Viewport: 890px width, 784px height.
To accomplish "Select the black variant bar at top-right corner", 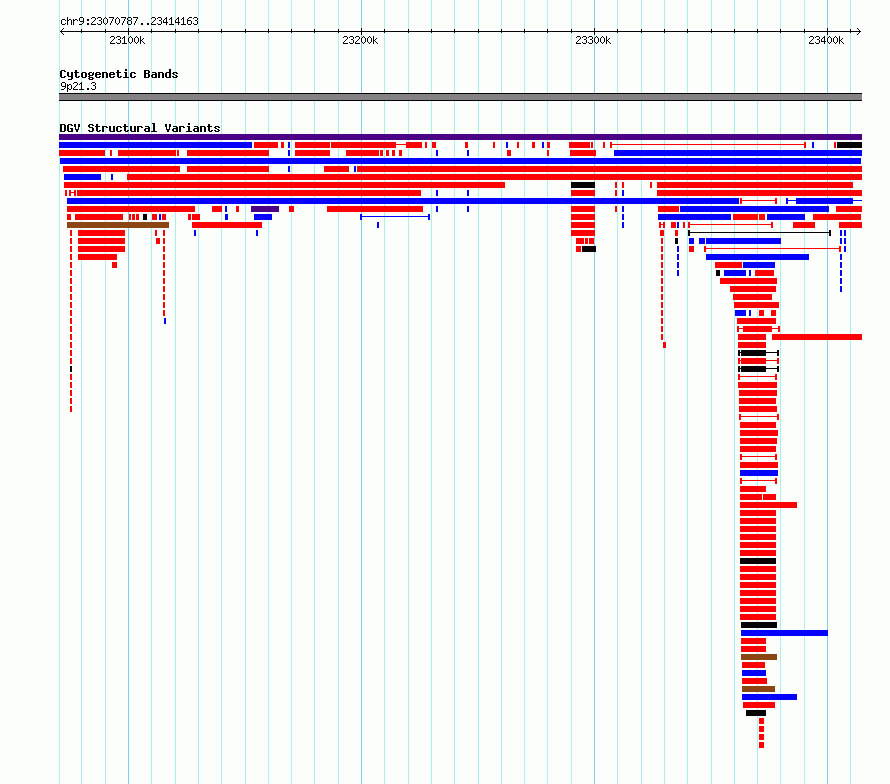I will pyautogui.click(x=849, y=145).
